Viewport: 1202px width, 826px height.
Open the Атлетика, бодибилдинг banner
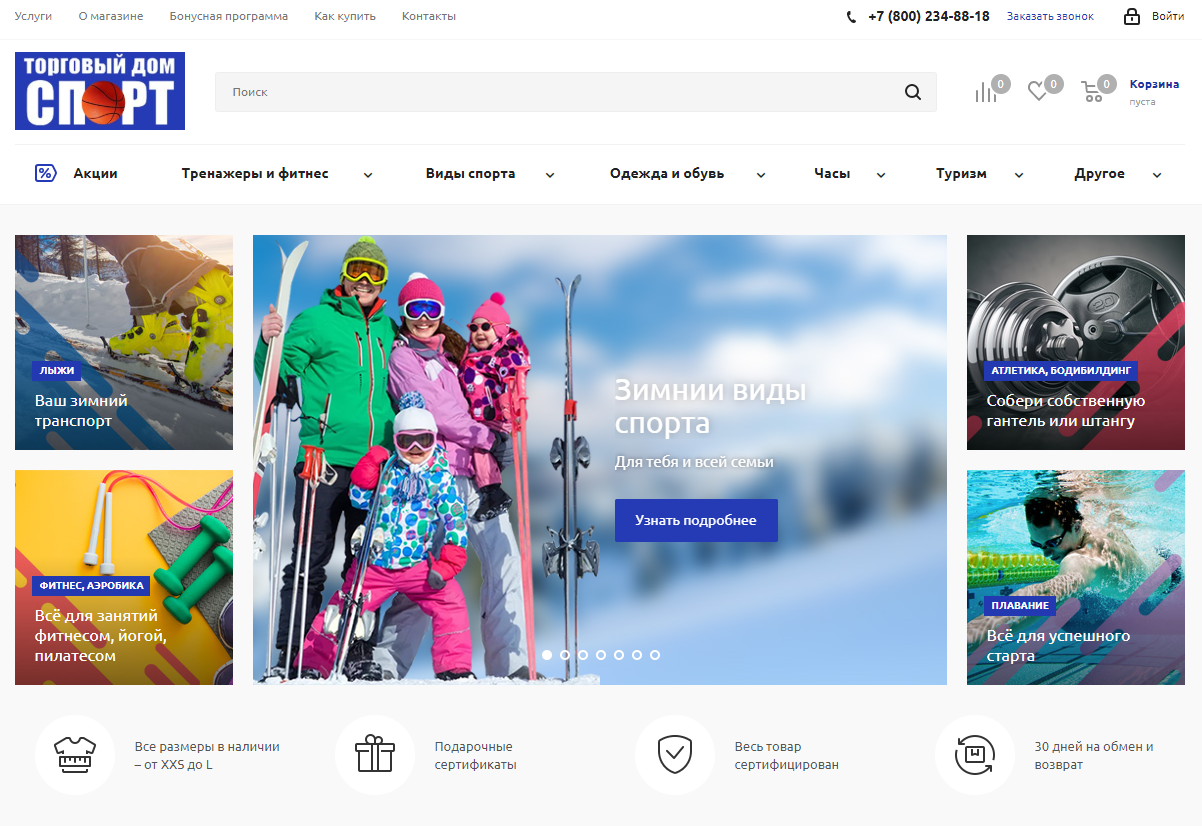1076,342
